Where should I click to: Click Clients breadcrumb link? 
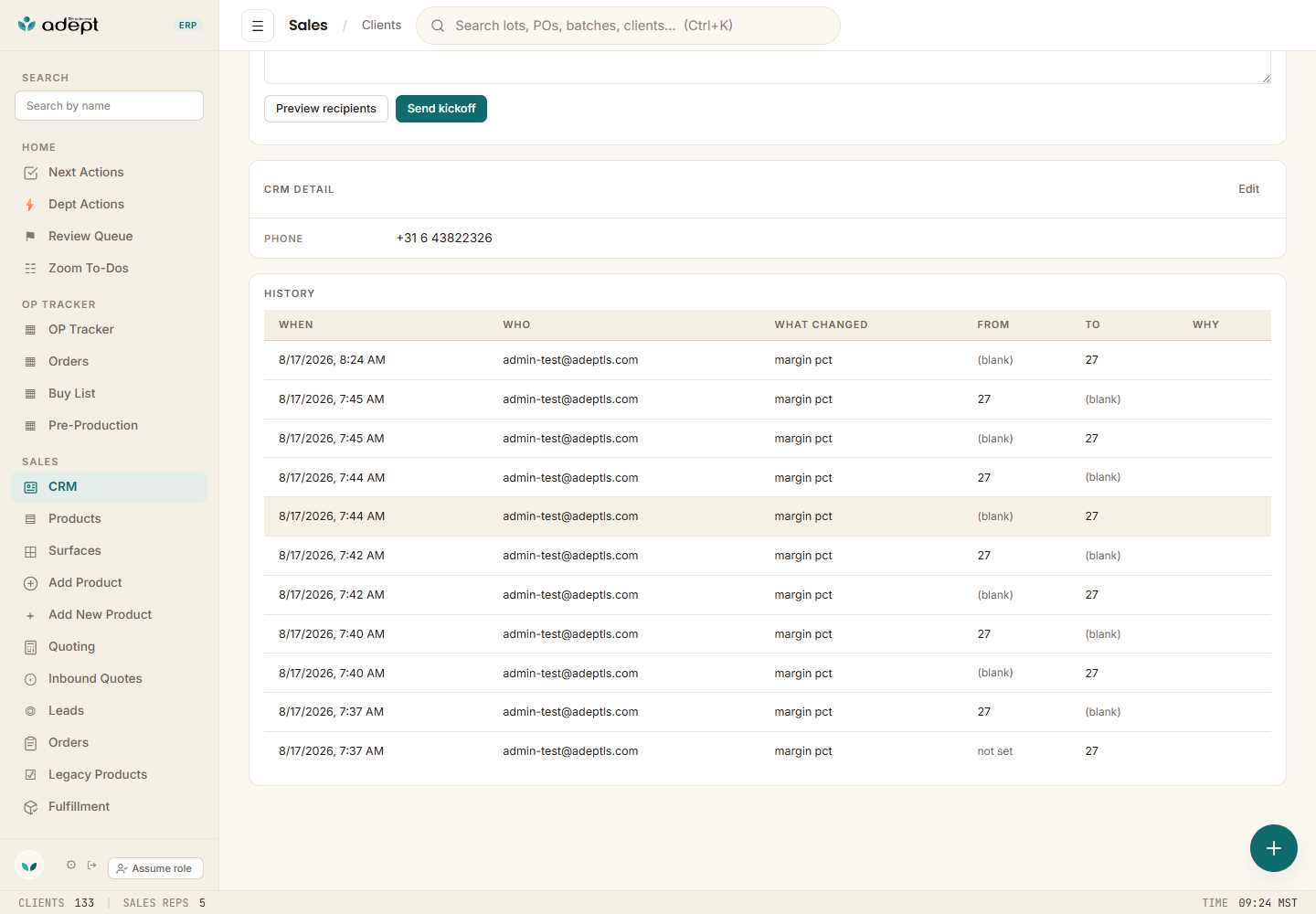(381, 26)
